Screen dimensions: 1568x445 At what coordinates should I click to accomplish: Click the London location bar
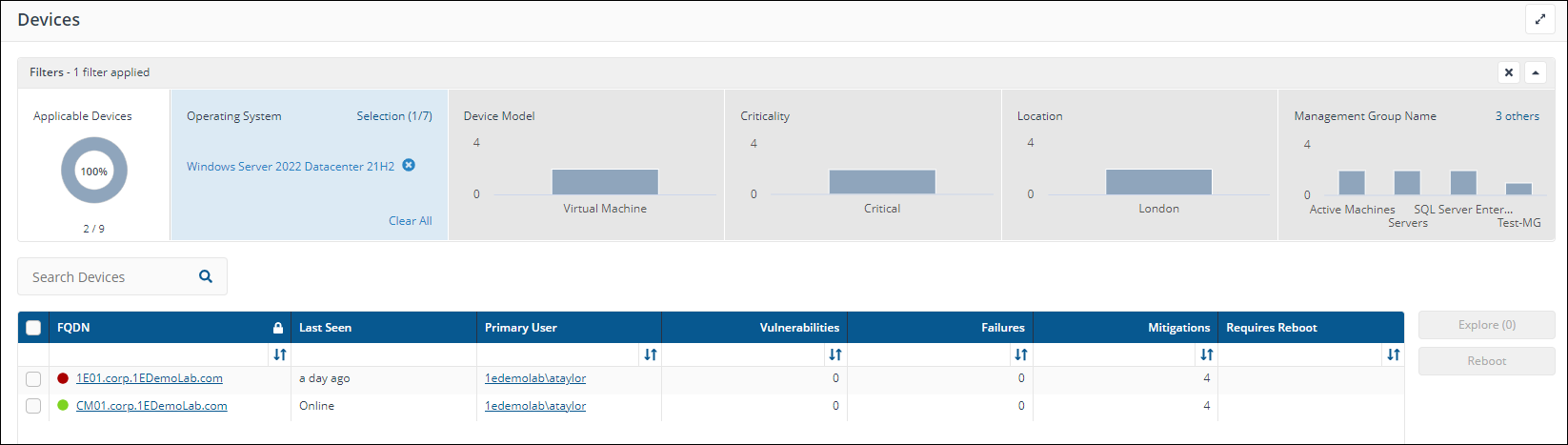1158,182
